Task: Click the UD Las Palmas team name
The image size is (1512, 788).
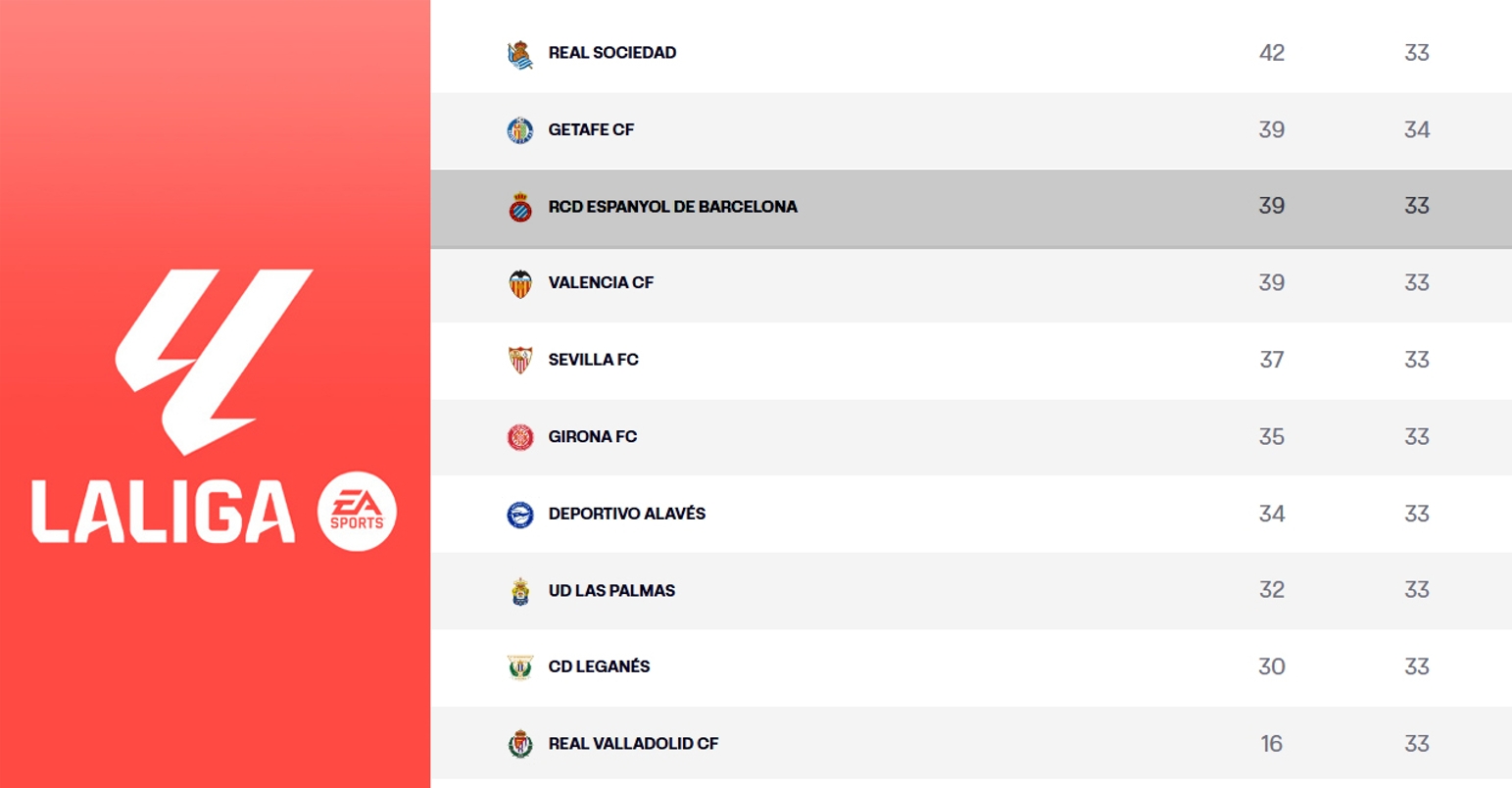Action: coord(611,591)
